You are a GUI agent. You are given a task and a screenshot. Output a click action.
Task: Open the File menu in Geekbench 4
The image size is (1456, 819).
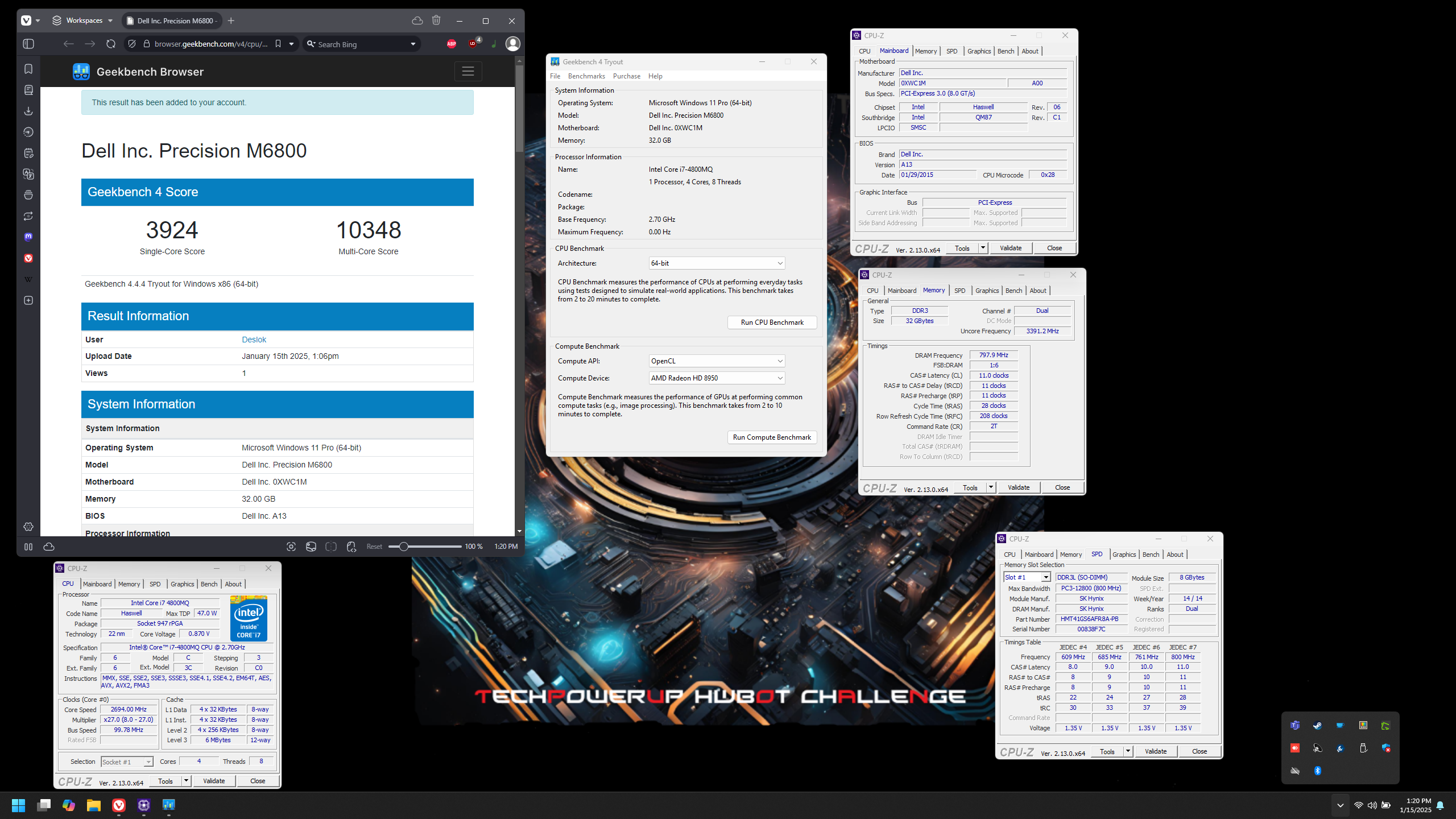(555, 76)
